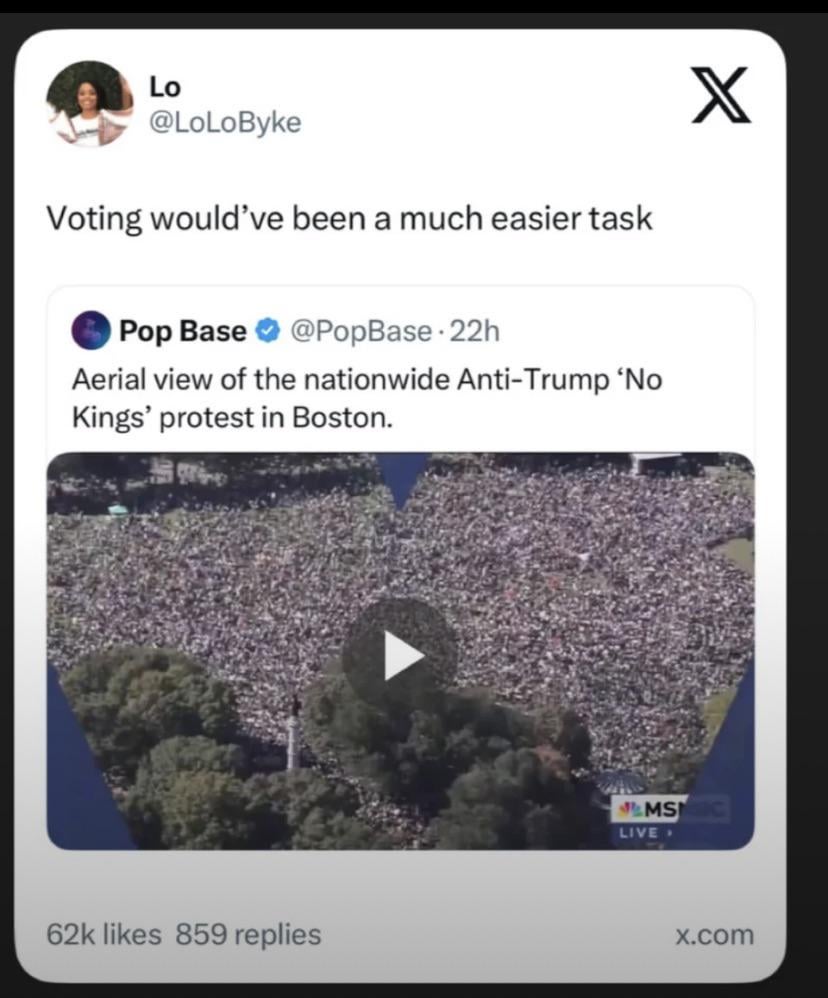This screenshot has height=998, width=828.
Task: Open the @PopBase handle link
Action: tap(361, 331)
